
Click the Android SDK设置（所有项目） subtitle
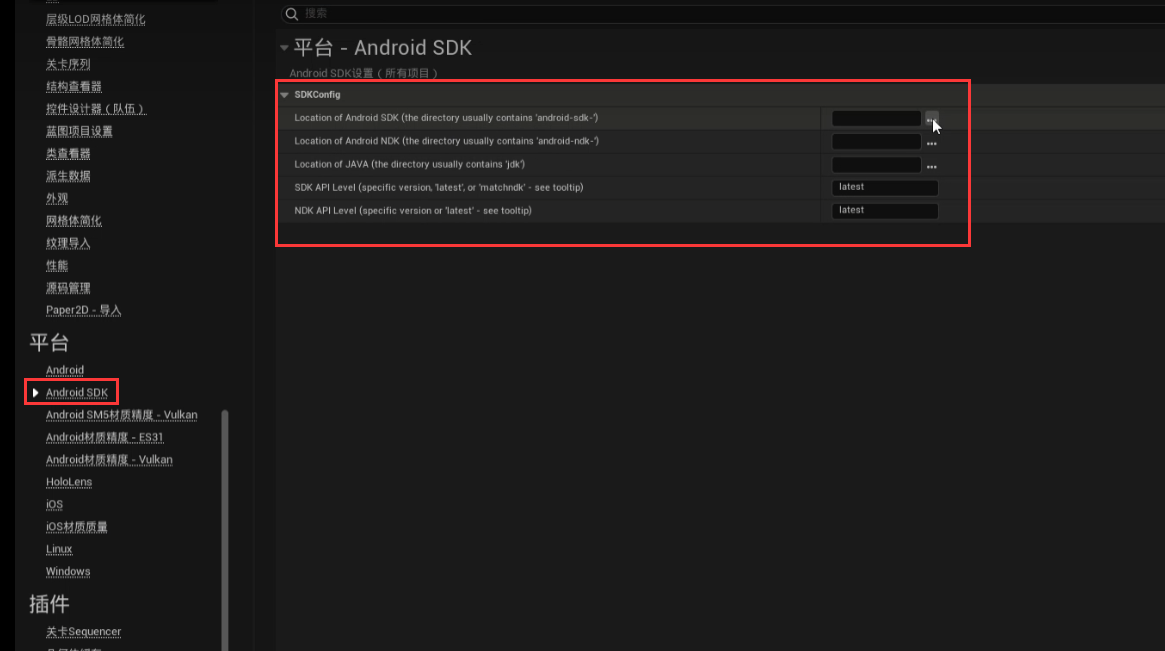(x=363, y=73)
